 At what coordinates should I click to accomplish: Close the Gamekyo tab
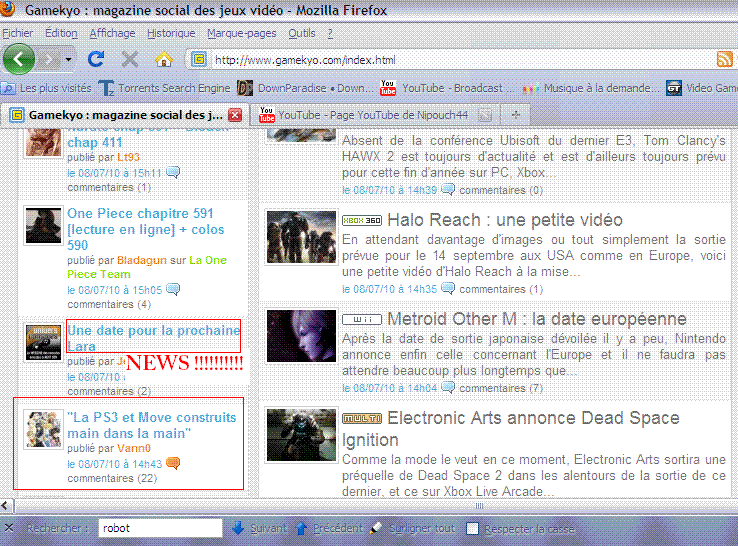point(235,115)
